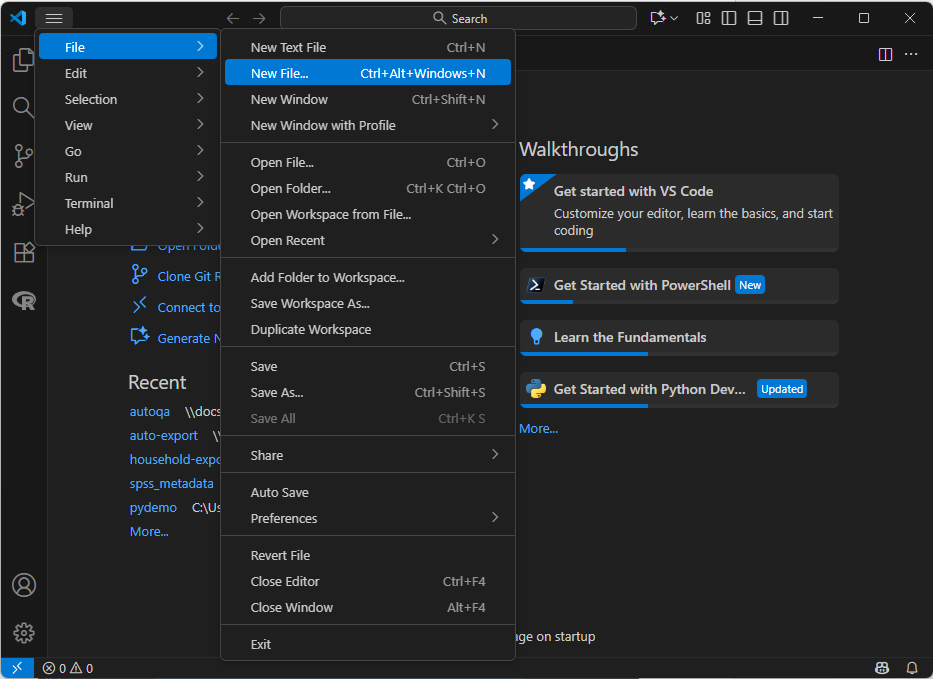
Task: Toggle the primary side bar layout icon
Action: pos(729,18)
